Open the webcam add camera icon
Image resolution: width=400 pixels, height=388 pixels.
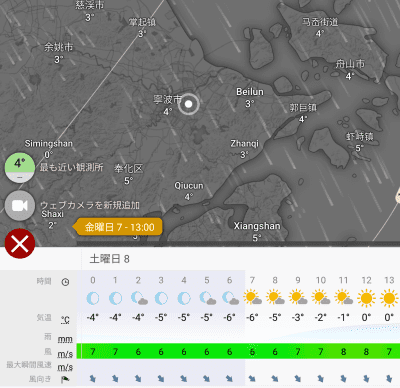pyautogui.click(x=20, y=206)
